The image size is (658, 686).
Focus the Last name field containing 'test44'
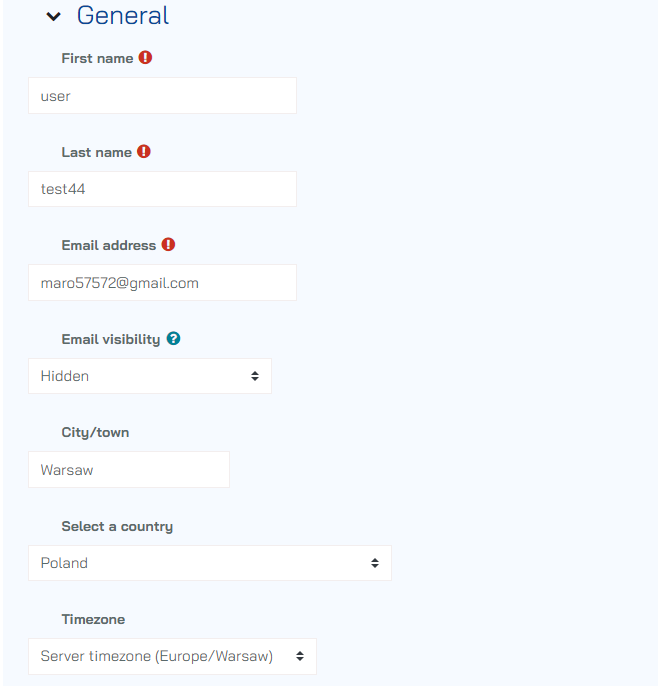click(x=162, y=189)
